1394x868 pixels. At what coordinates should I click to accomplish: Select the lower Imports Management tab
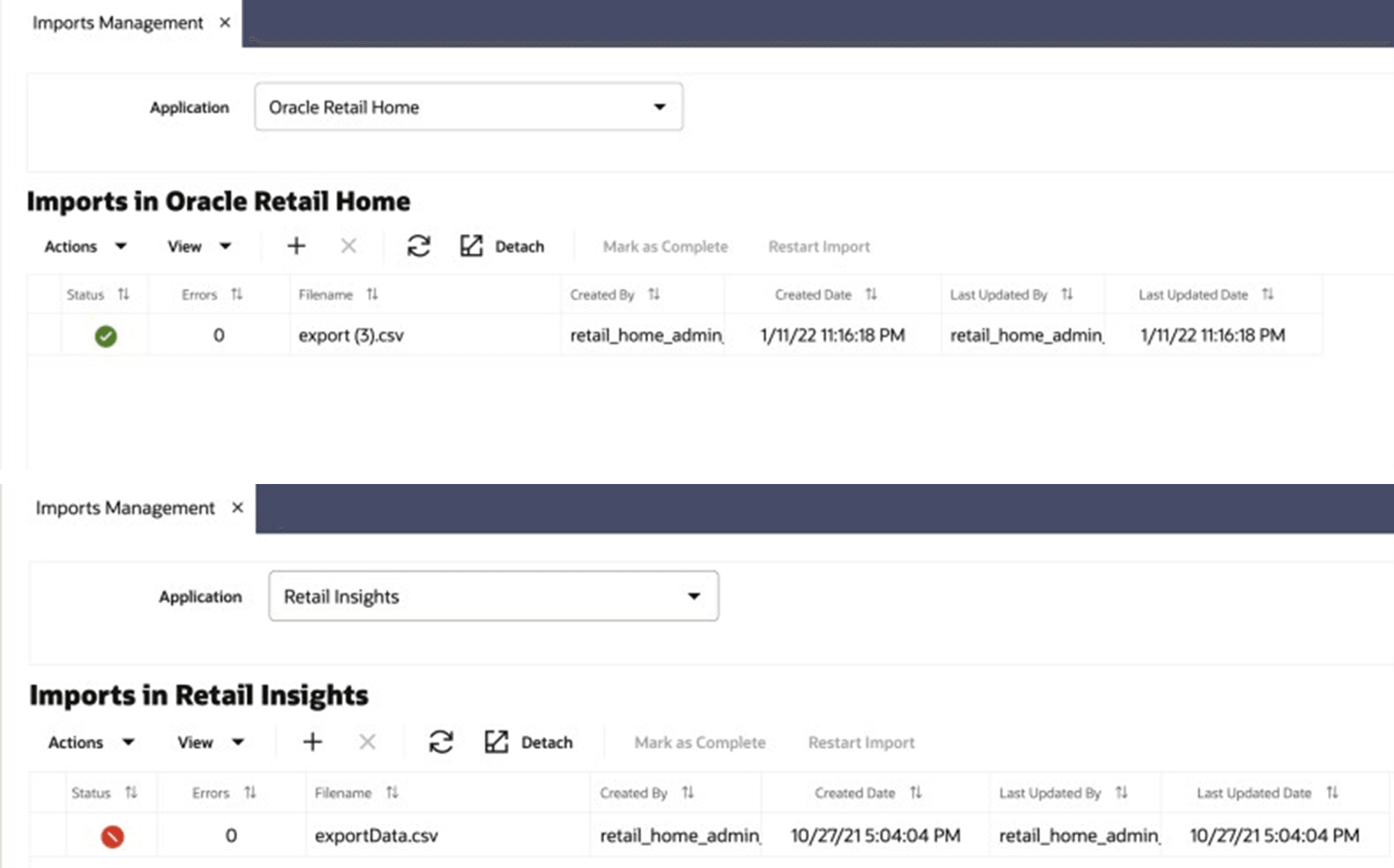[125, 508]
